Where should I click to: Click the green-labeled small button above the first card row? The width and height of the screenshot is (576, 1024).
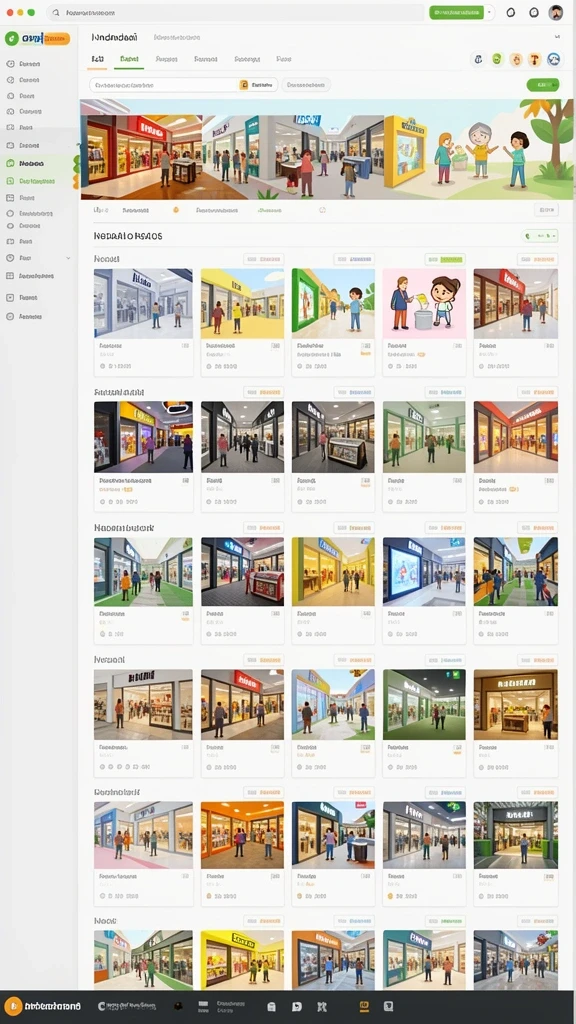445,259
